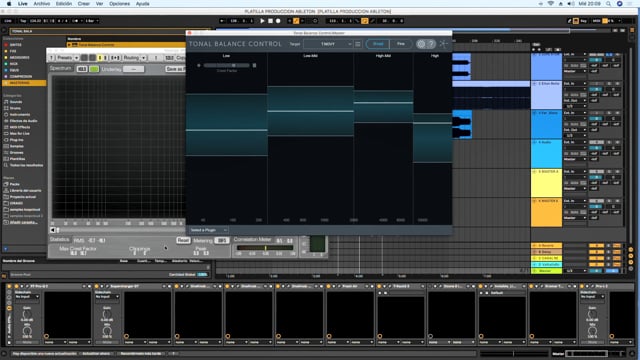Image resolution: width=640 pixels, height=360 pixels.
Task: Expand the Tonal Balance Control browser result
Action: [x=69, y=45]
